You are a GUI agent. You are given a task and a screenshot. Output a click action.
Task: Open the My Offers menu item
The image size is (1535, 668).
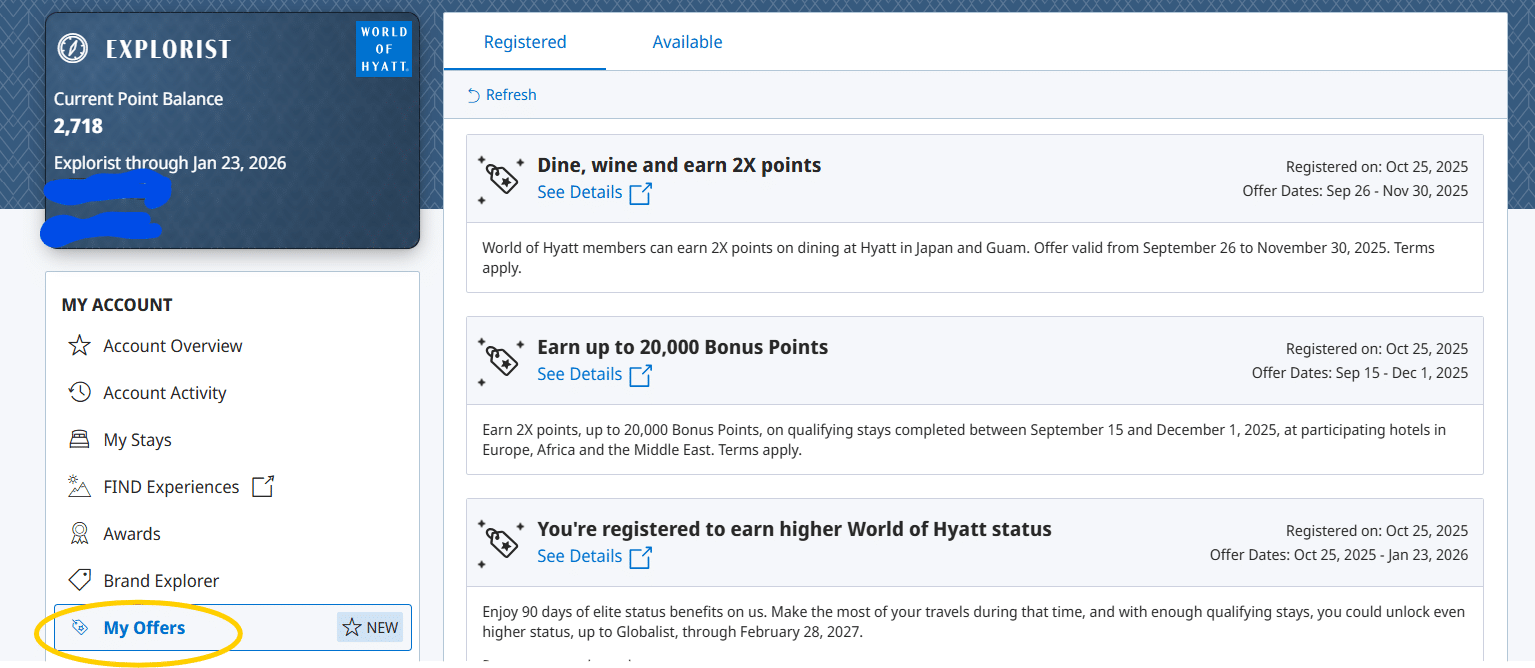coord(144,628)
